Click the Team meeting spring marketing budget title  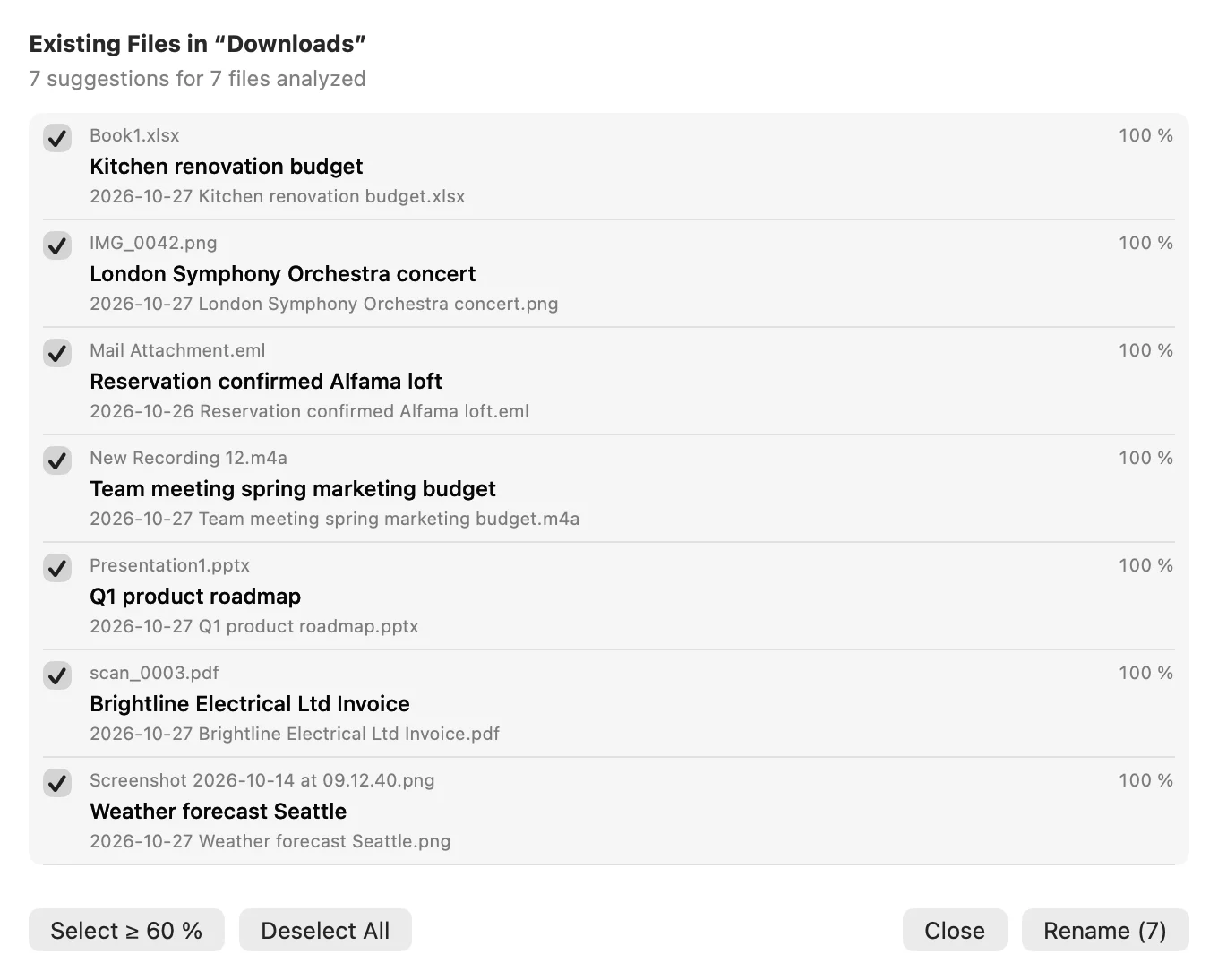point(293,489)
